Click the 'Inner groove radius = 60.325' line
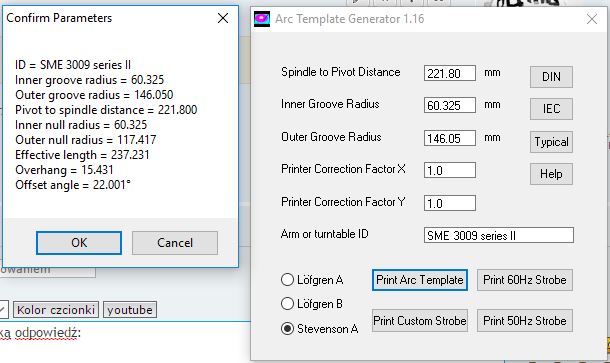The height and width of the screenshot is (363, 610). click(x=89, y=80)
